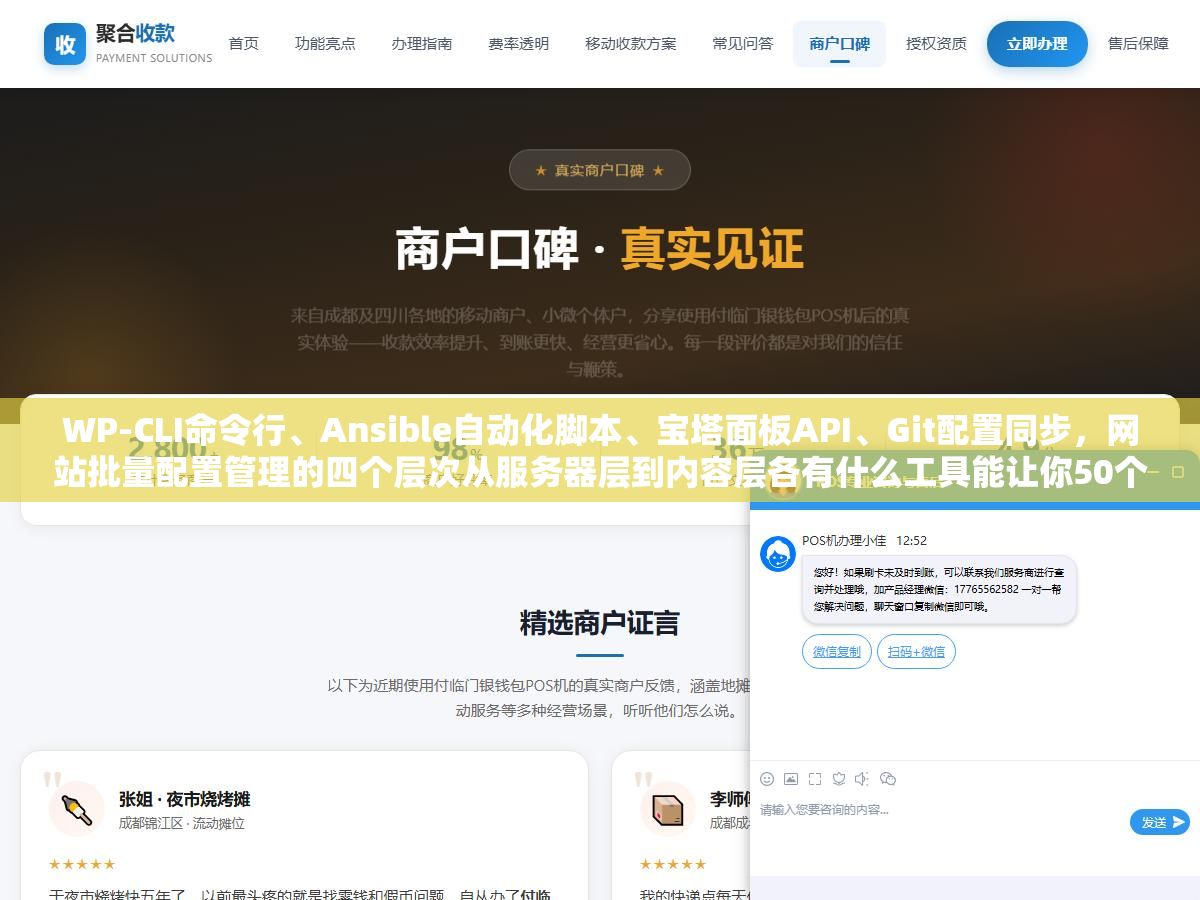1200x900 pixels.
Task: Click the 聚合收款 logo icon
Action: click(65, 44)
